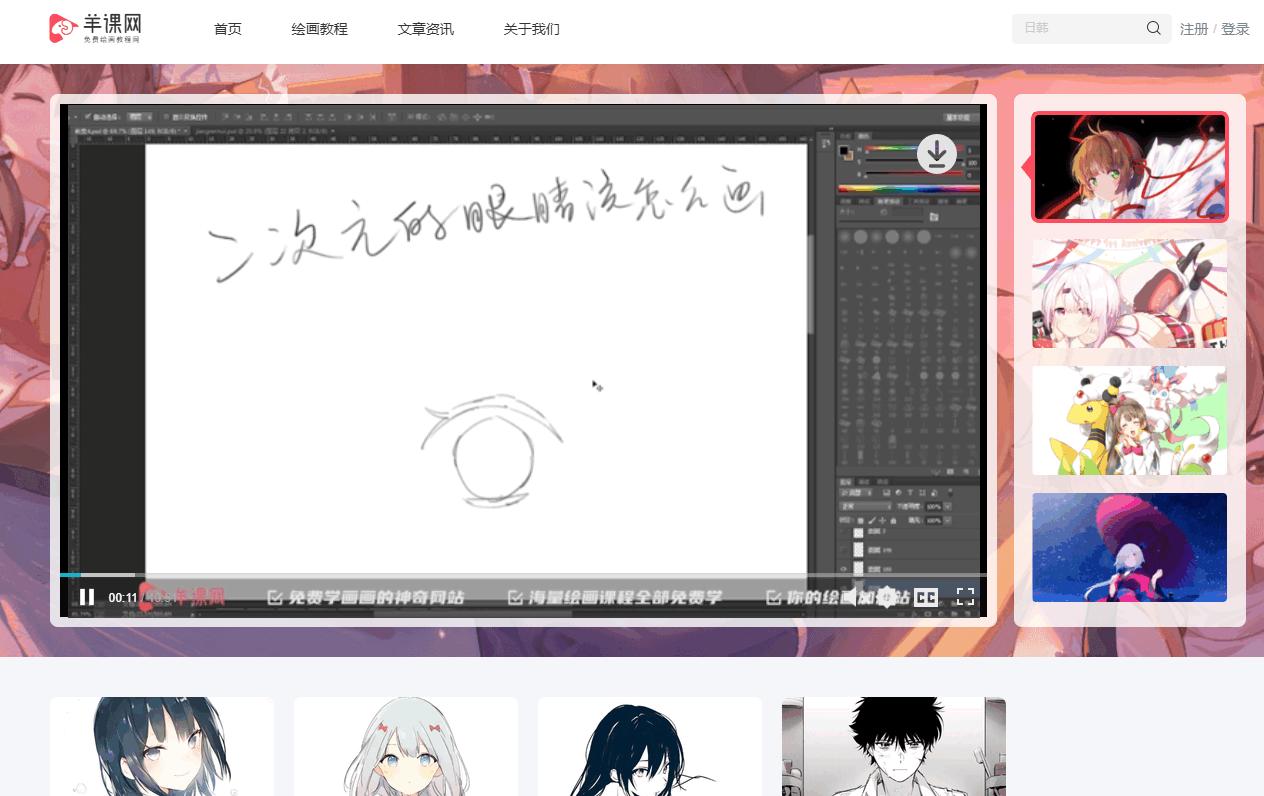Open the 文章资讯 section
Screen dimensions: 1264x796
pos(426,29)
